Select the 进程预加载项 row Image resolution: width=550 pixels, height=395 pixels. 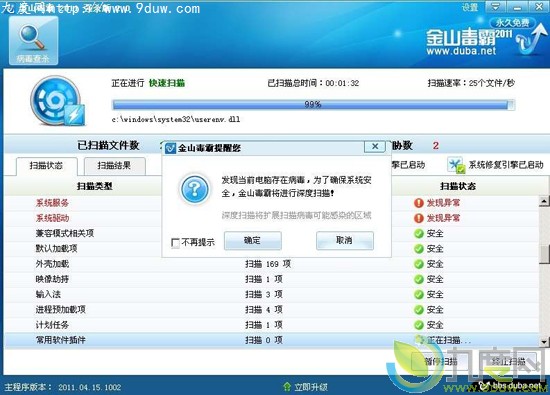[272, 310]
